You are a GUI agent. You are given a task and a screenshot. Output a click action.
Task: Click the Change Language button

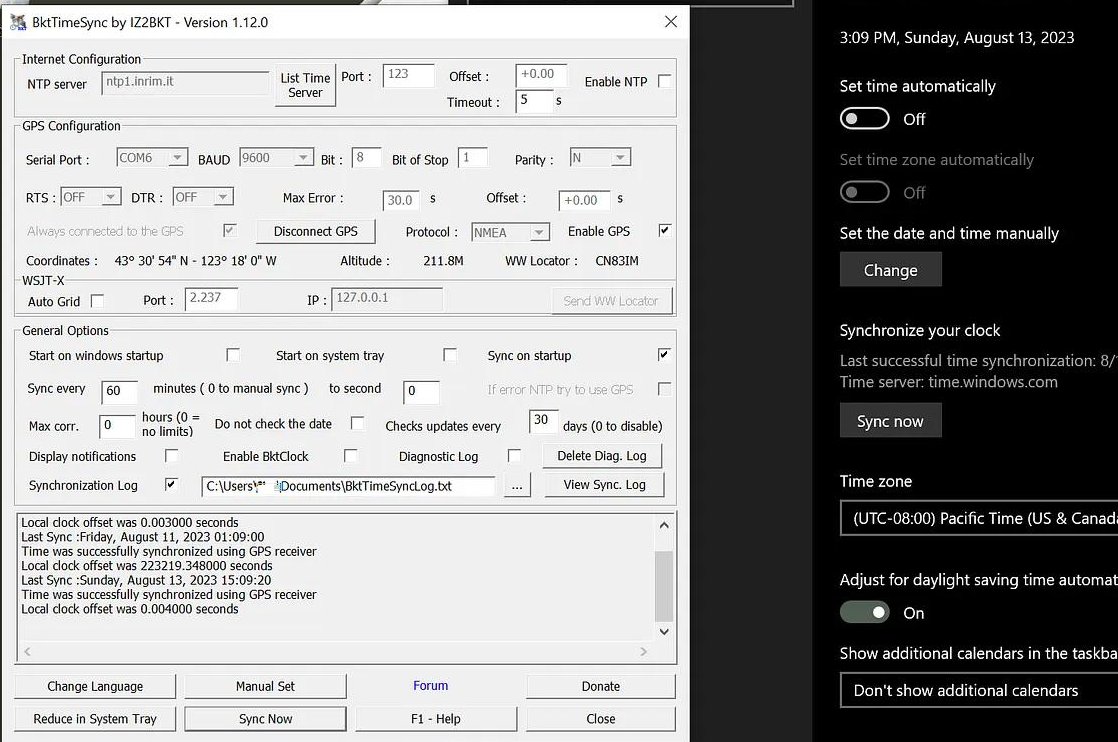95,686
